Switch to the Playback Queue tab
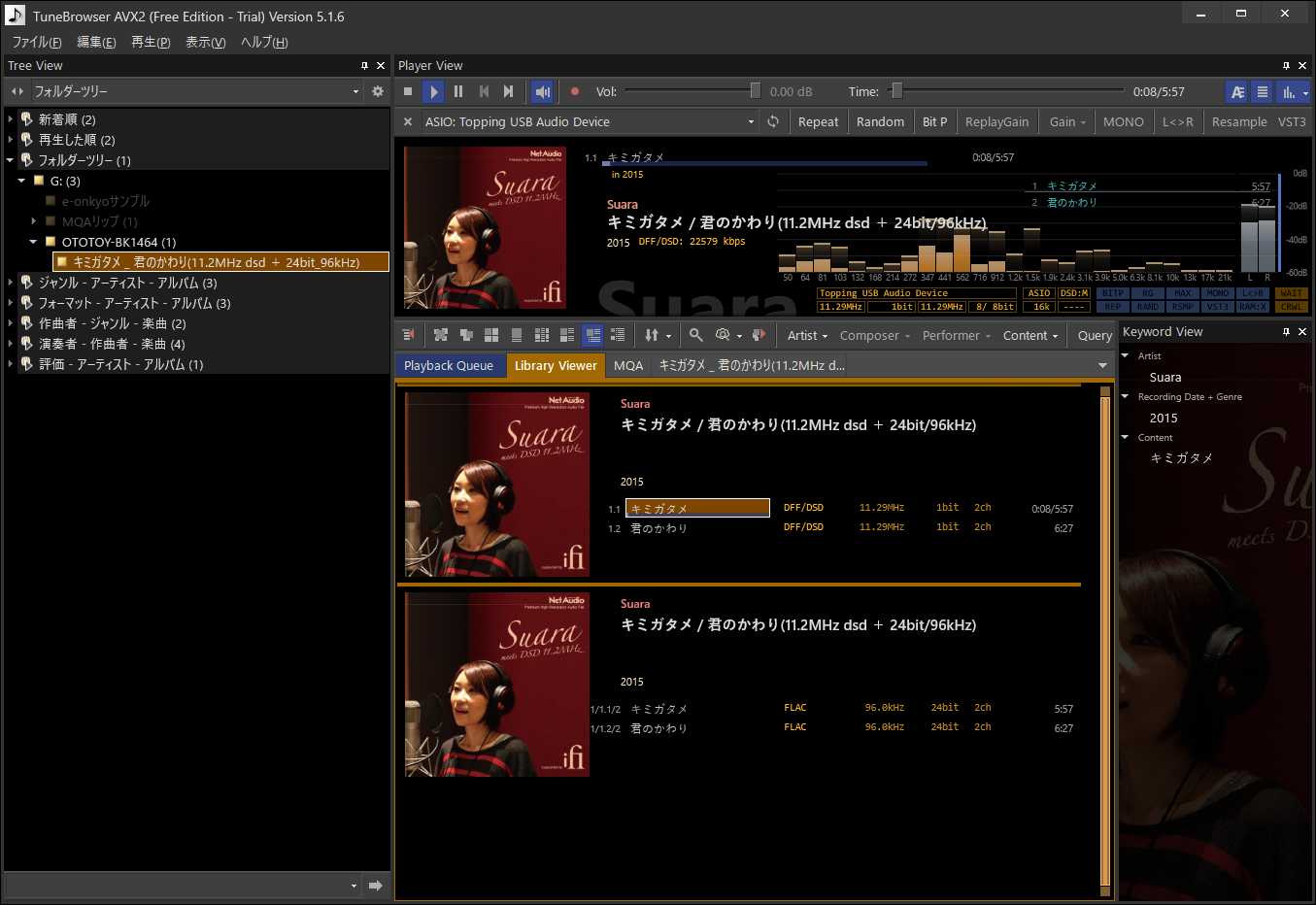The height and width of the screenshot is (905, 1316). (x=449, y=365)
